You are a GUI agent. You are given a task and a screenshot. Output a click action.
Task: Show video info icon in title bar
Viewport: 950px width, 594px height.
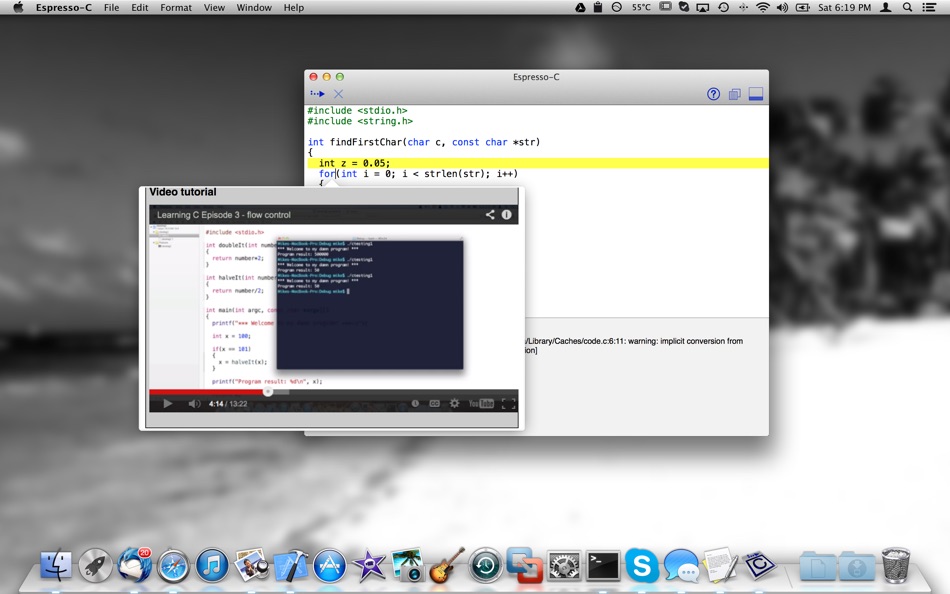click(x=507, y=215)
